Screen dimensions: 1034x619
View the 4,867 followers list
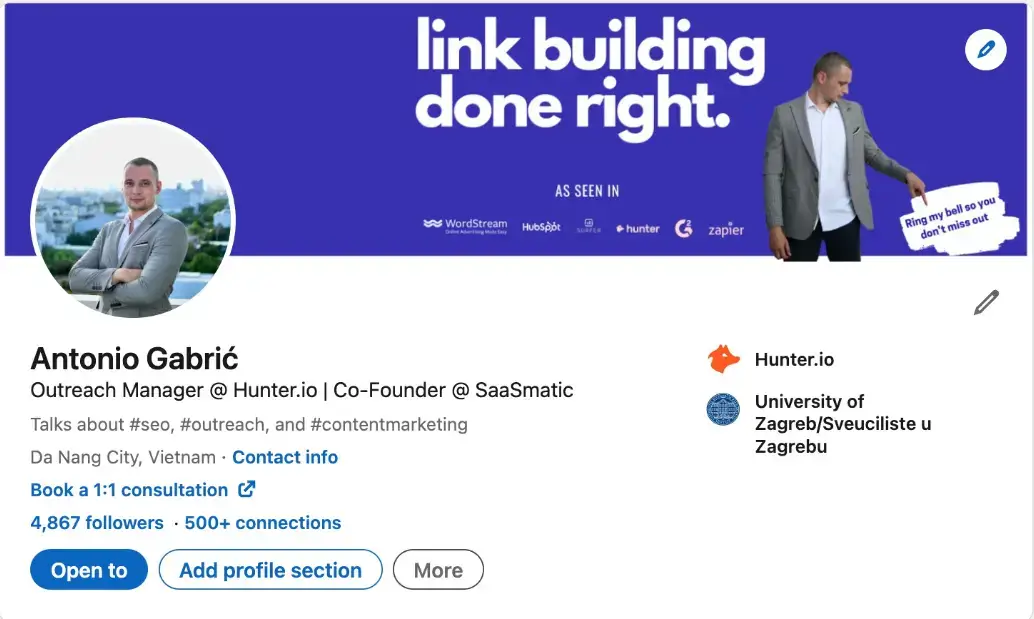click(x=96, y=522)
